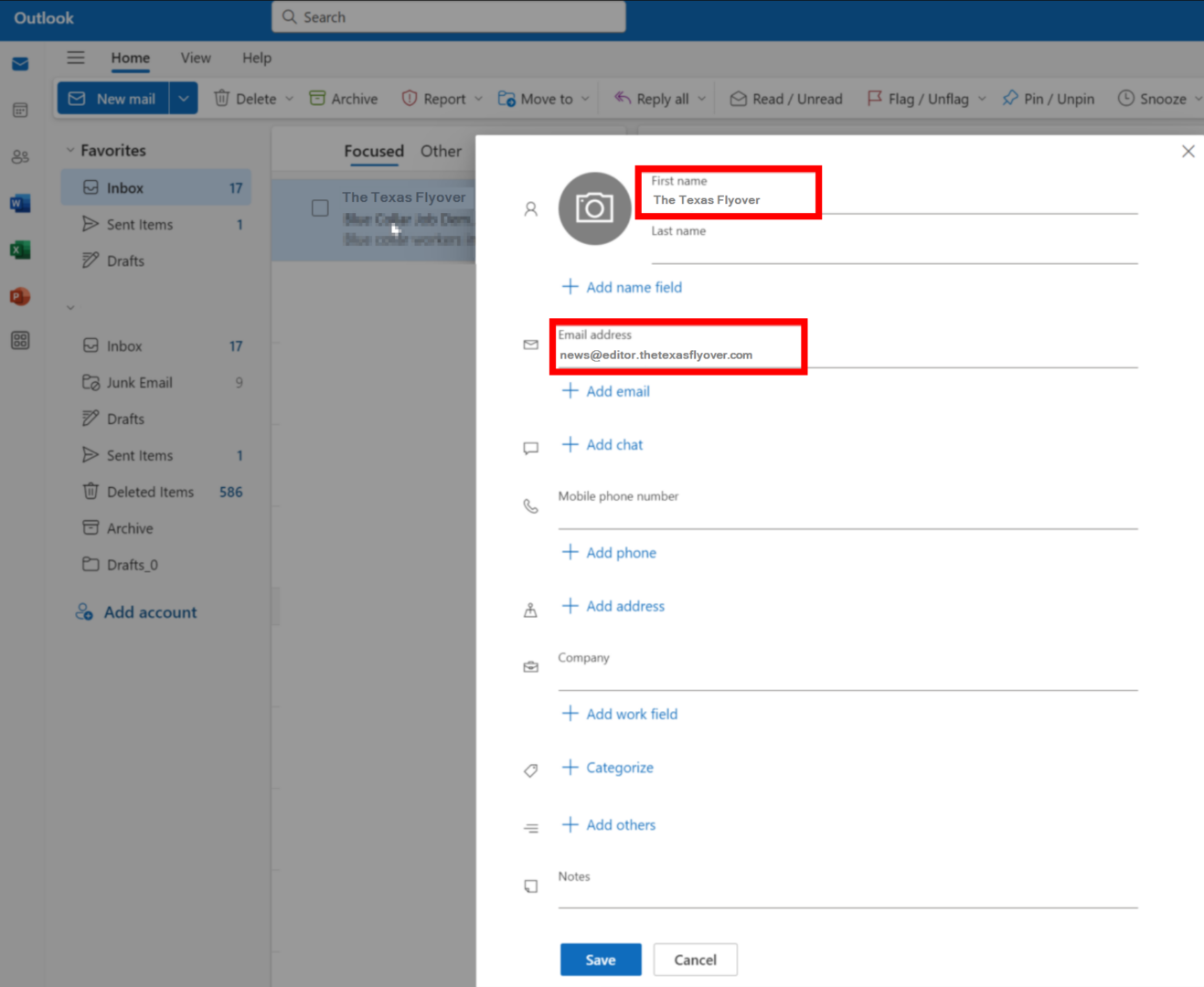Viewport: 1204px width, 987px height.
Task: Click Flag / Unflag toolbar button
Action: pos(918,99)
